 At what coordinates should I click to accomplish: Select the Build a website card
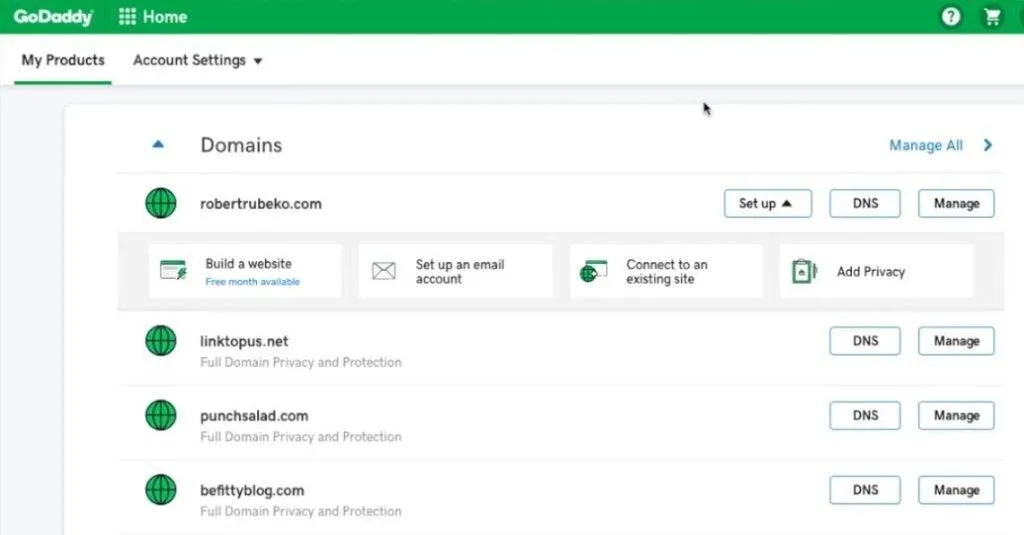(x=245, y=271)
